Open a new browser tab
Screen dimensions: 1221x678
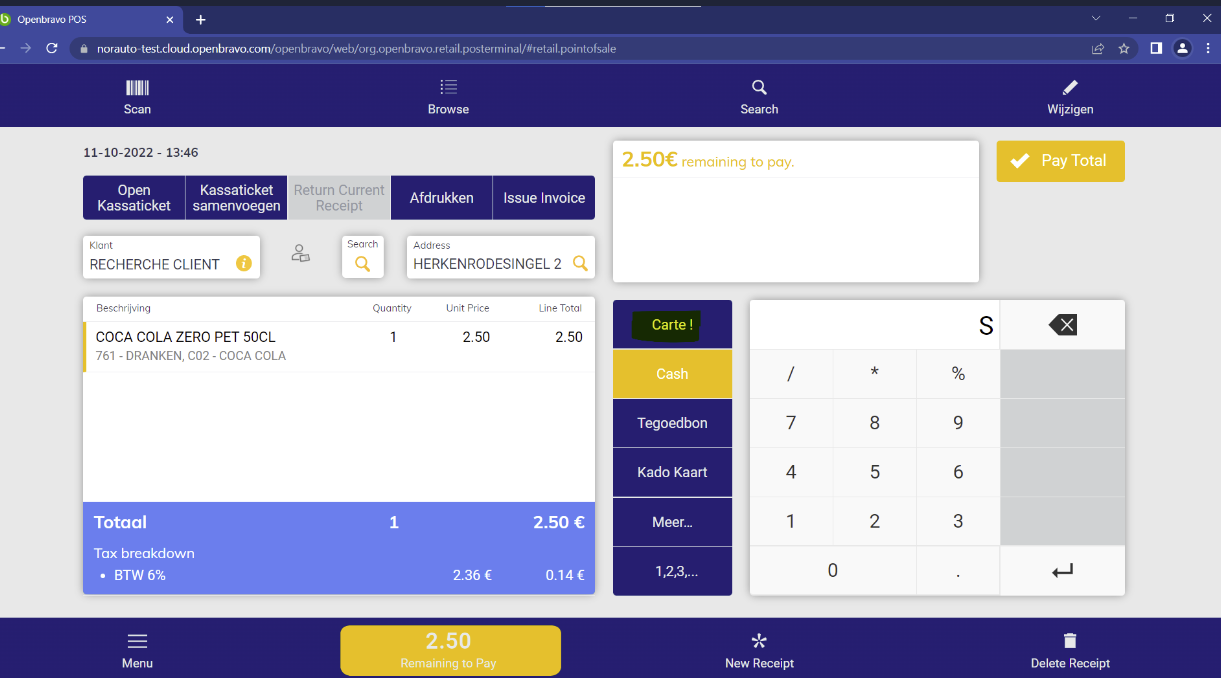pos(200,19)
